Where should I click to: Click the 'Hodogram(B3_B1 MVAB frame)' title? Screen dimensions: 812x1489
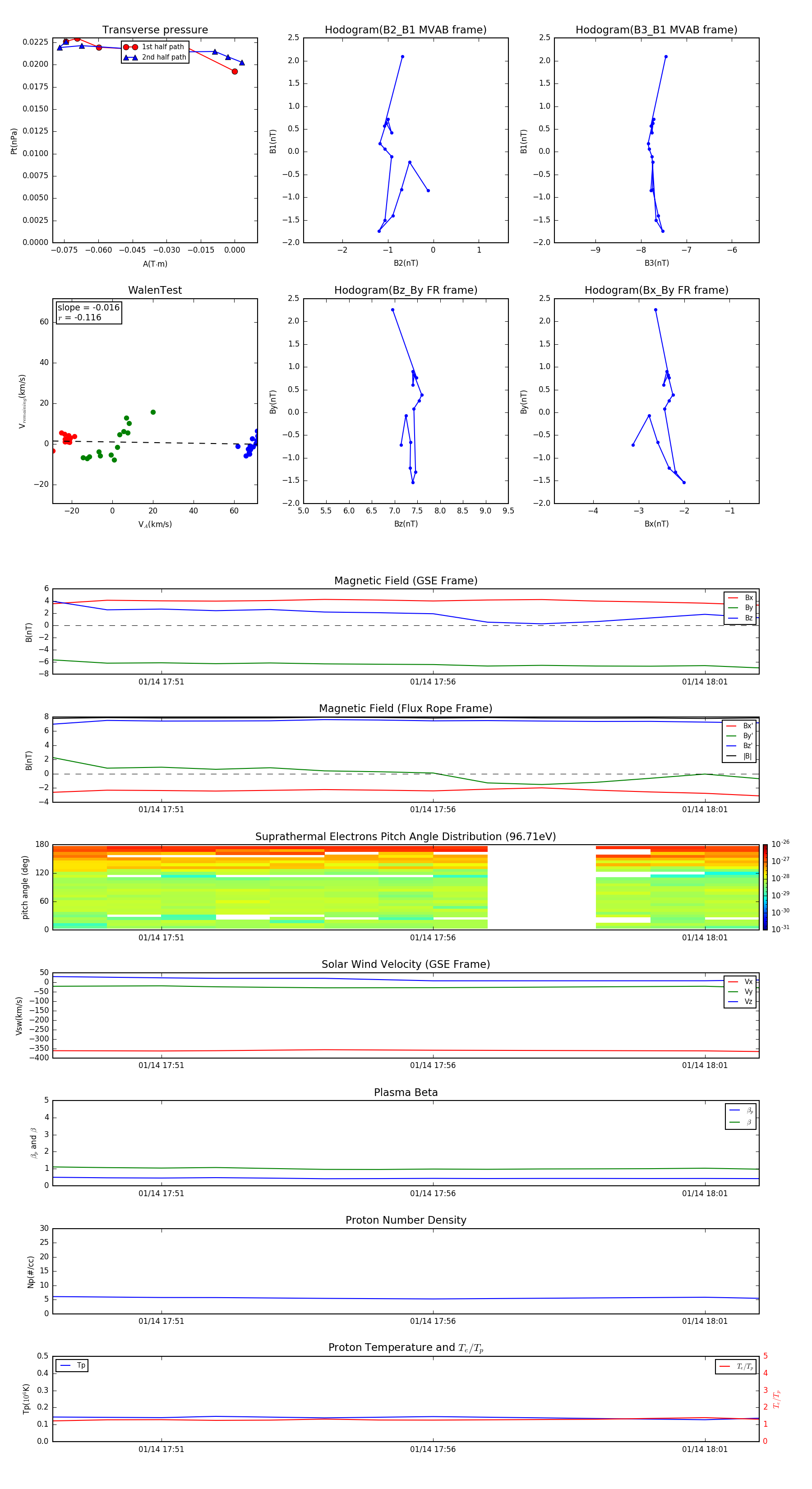click(x=656, y=30)
